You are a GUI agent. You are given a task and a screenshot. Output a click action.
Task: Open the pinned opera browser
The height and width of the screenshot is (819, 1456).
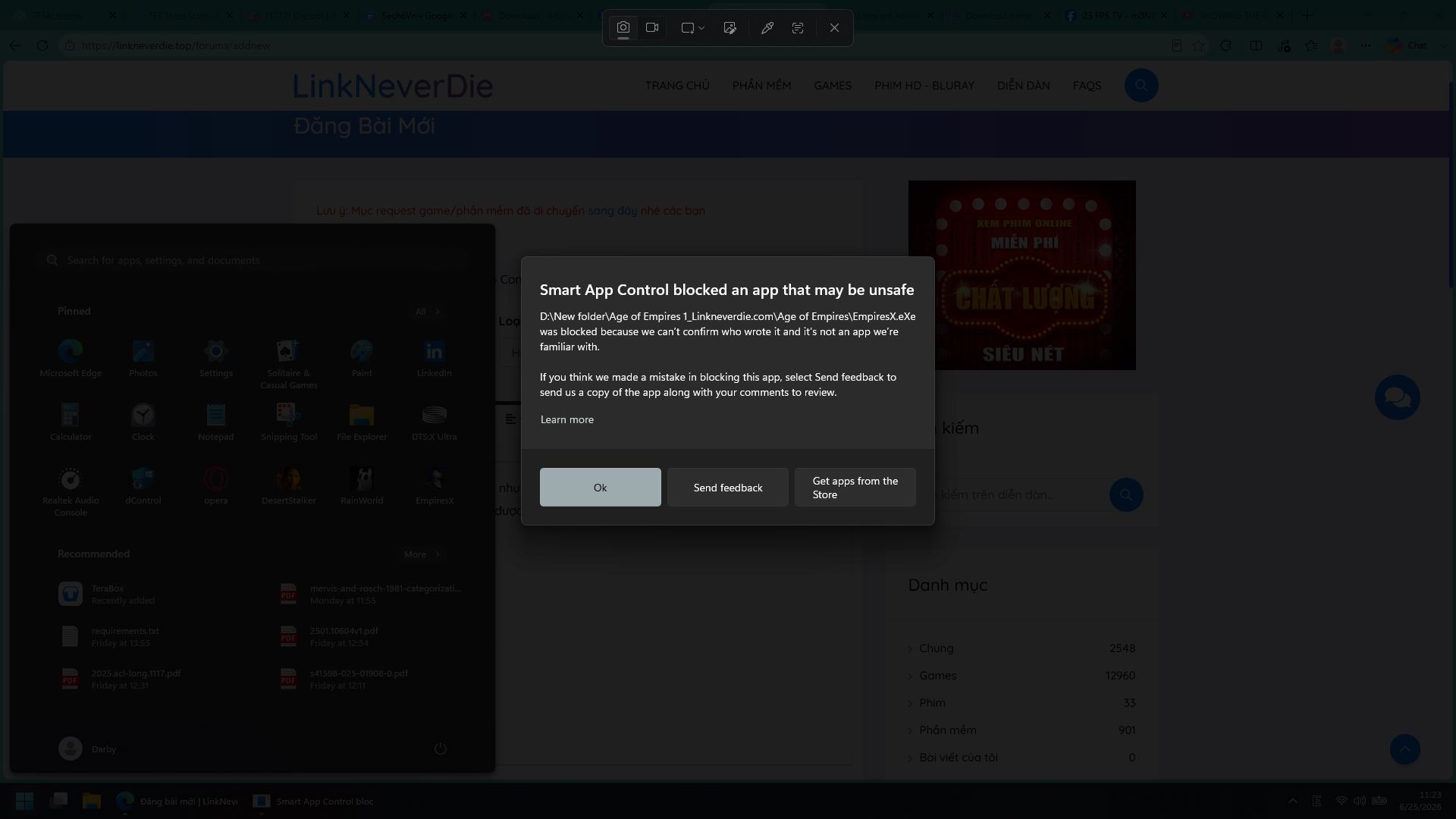216,486
